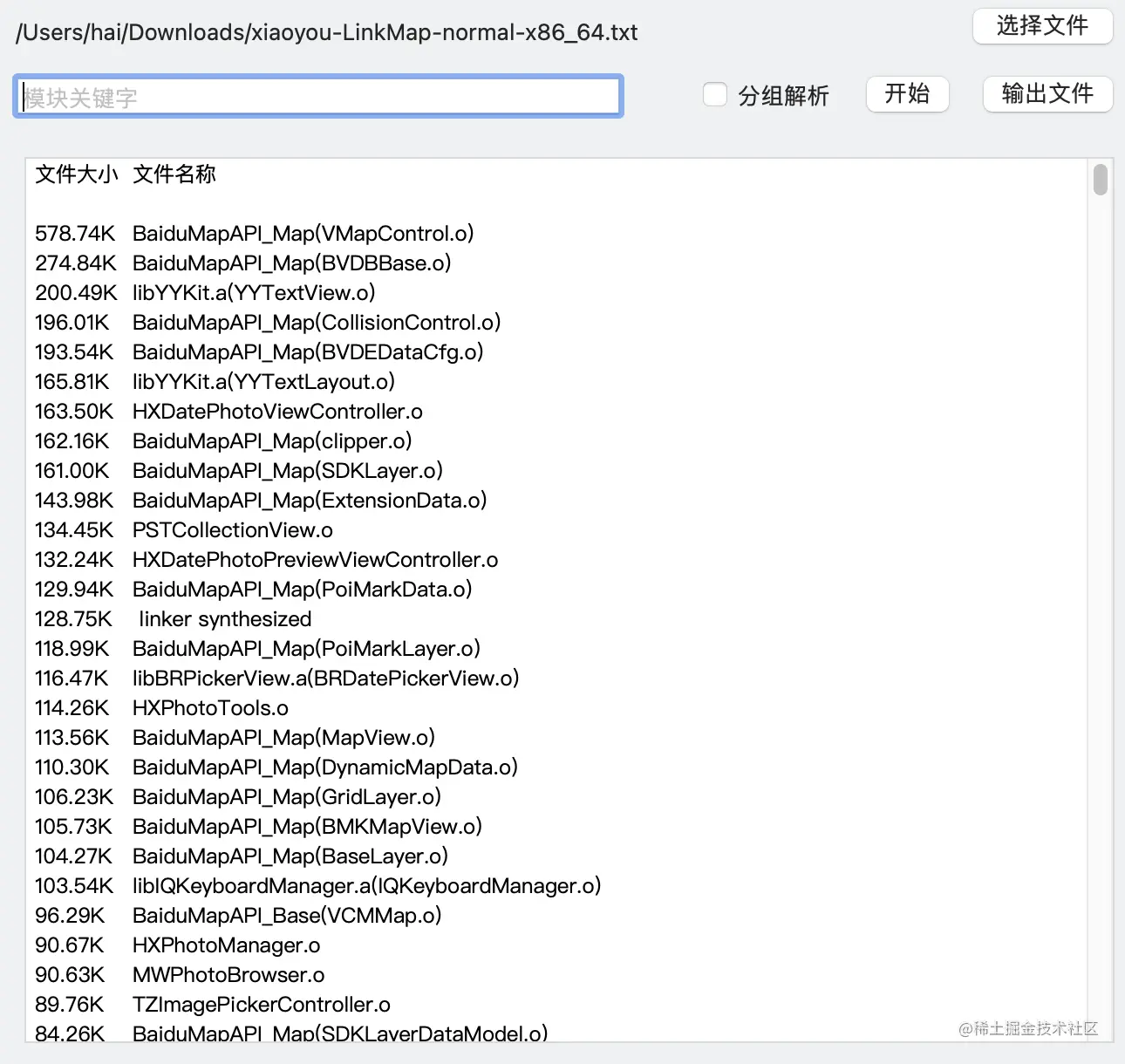Click the 文件大小 column header

tap(77, 174)
